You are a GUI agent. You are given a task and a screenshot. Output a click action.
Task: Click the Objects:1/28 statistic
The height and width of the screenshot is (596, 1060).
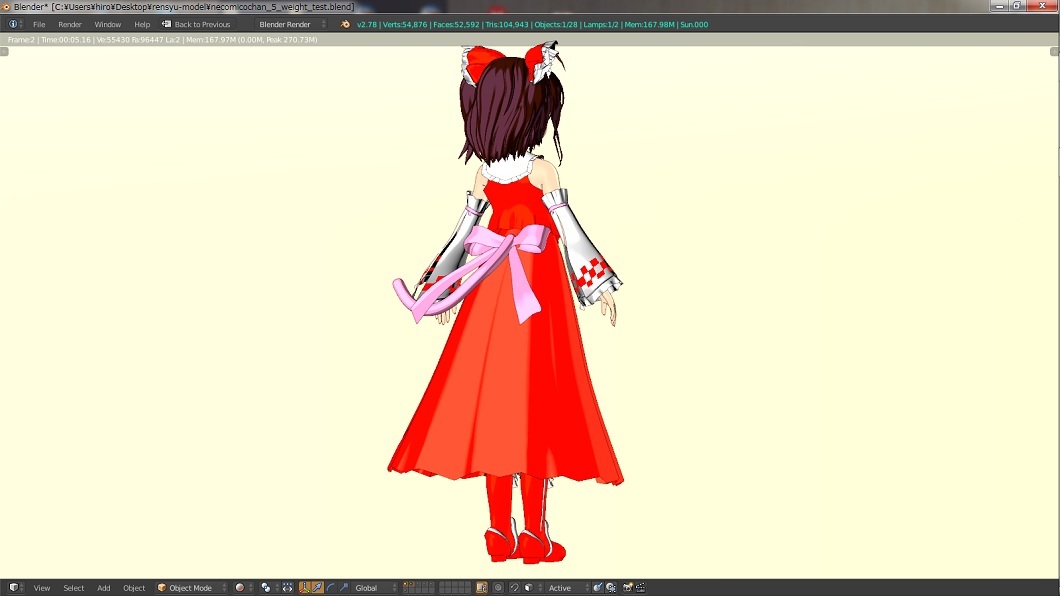556,24
